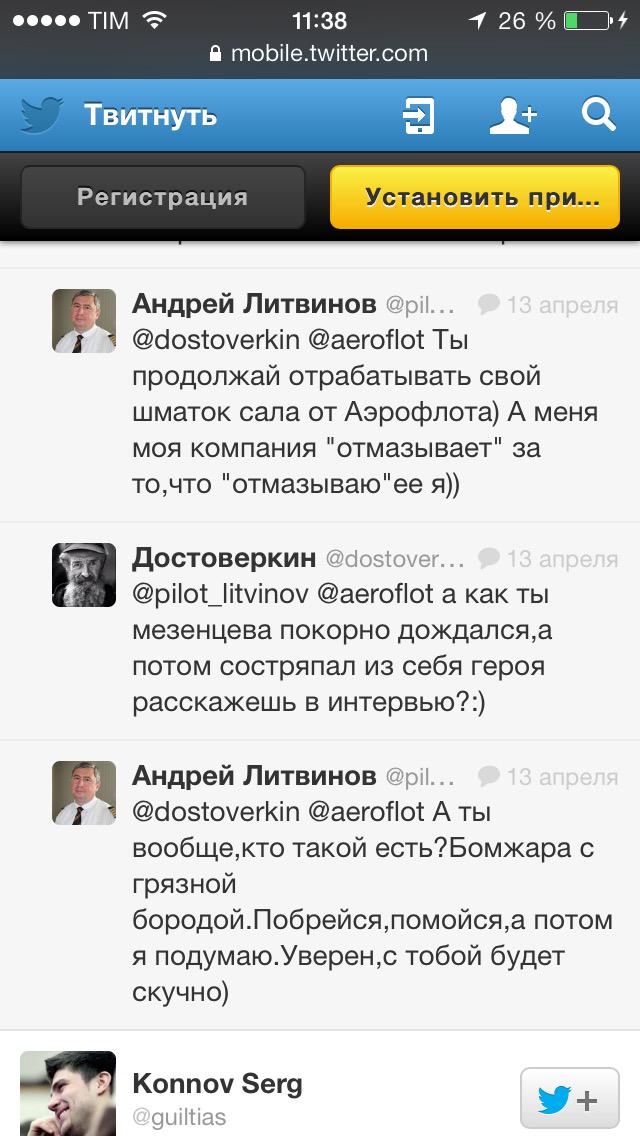640x1136 pixels.
Task: Tap the Твитнуть header label
Action: pos(150,116)
